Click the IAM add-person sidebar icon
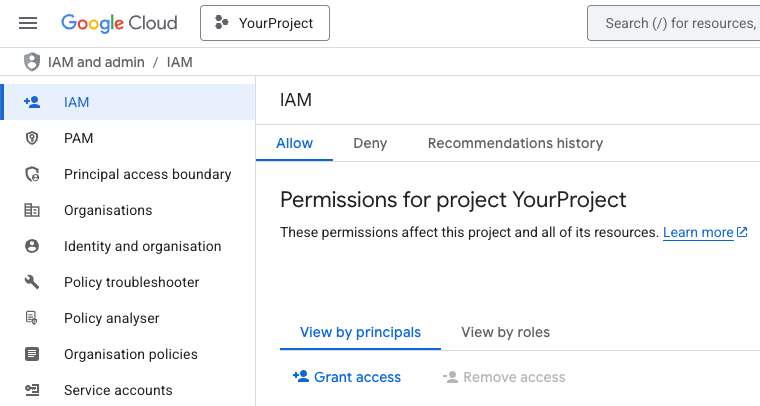Image resolution: width=760 pixels, height=406 pixels. pyautogui.click(x=32, y=102)
